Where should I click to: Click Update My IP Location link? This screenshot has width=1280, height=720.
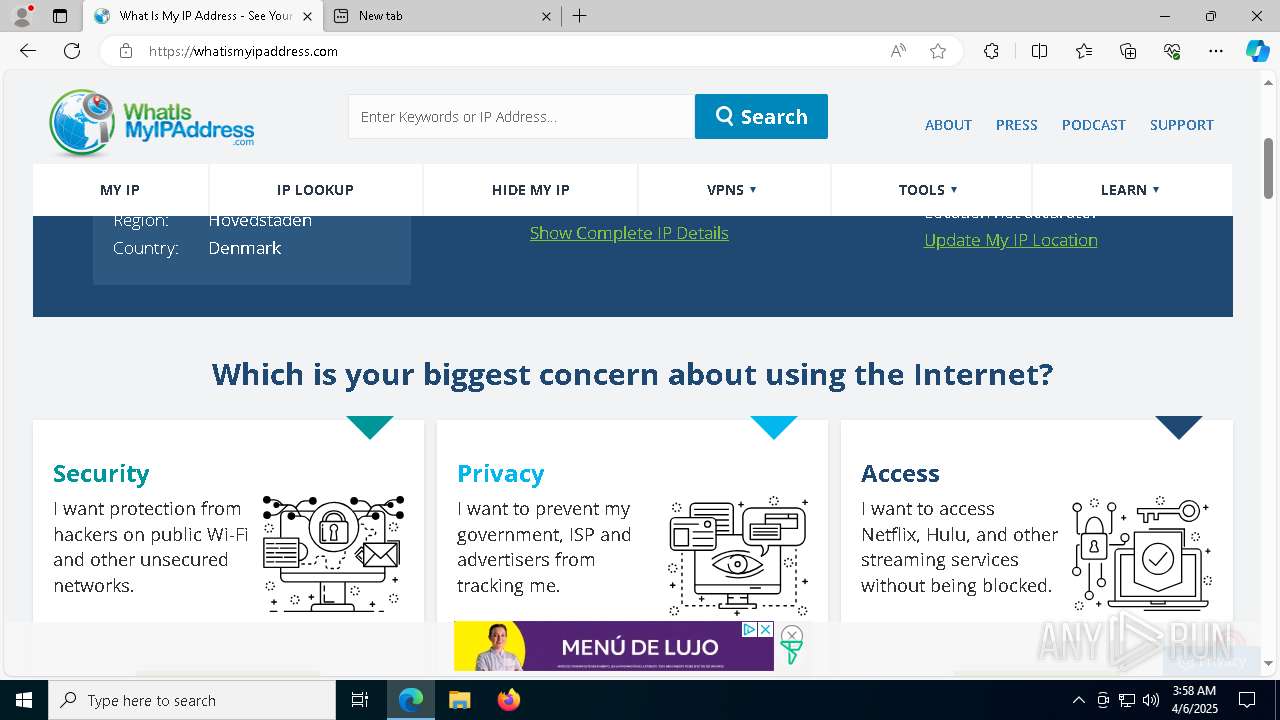pos(1011,240)
